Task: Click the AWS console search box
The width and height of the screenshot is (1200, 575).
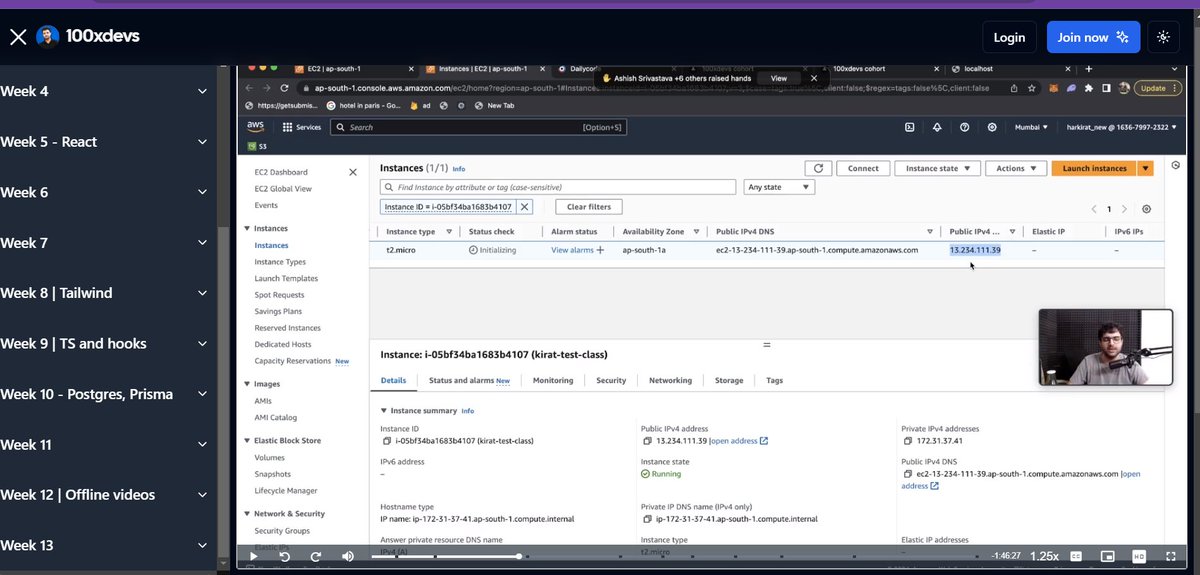Action: tap(479, 127)
